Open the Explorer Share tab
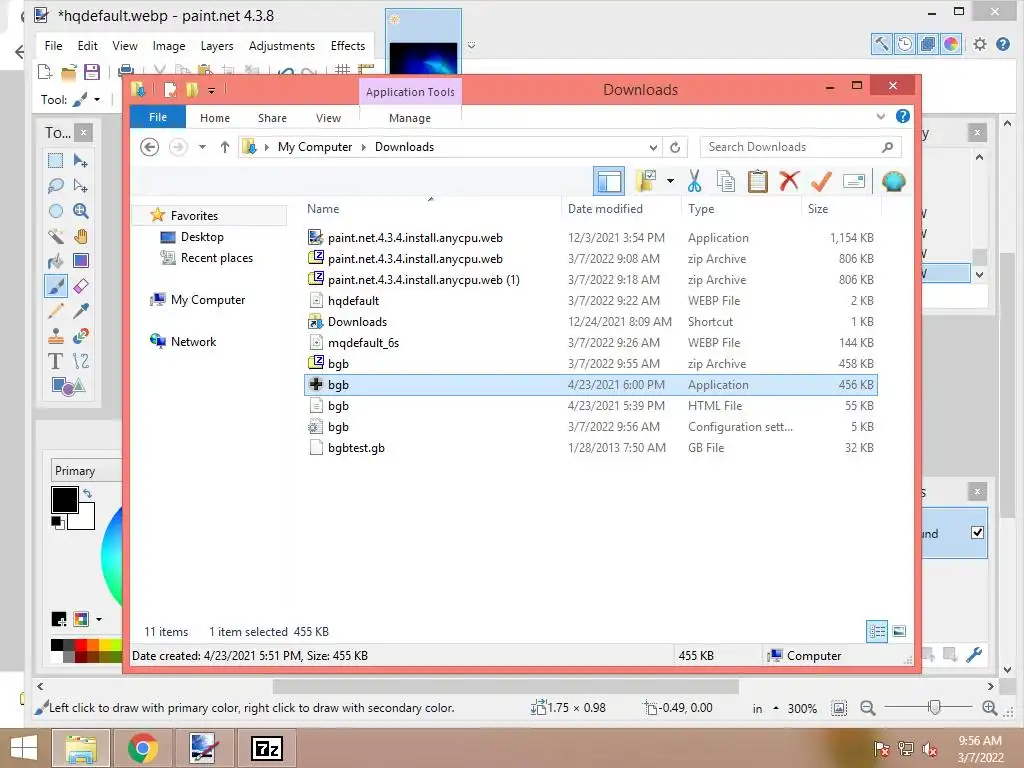Screen dimensions: 1024x768 [272, 118]
